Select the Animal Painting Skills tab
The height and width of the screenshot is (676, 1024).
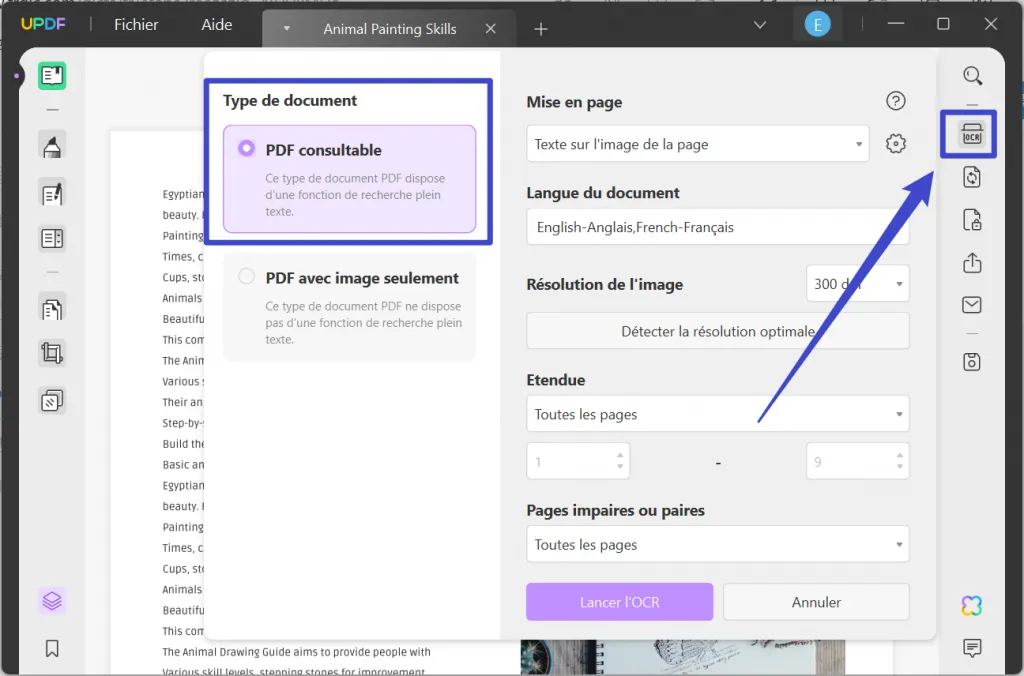pyautogui.click(x=388, y=28)
